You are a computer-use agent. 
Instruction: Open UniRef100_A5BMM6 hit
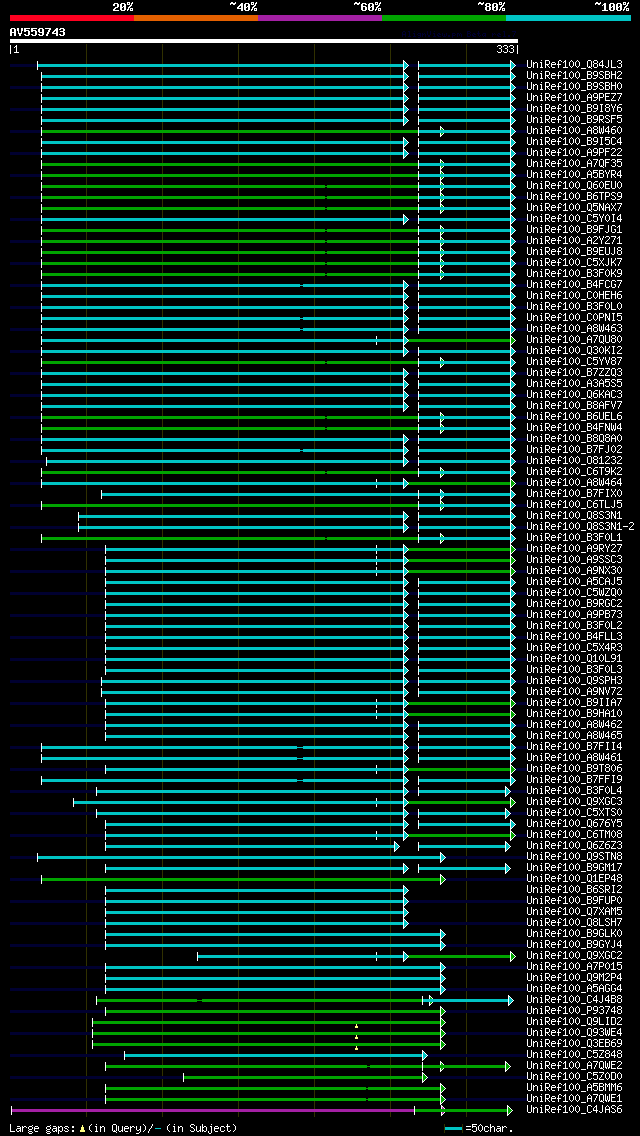(x=574, y=1087)
